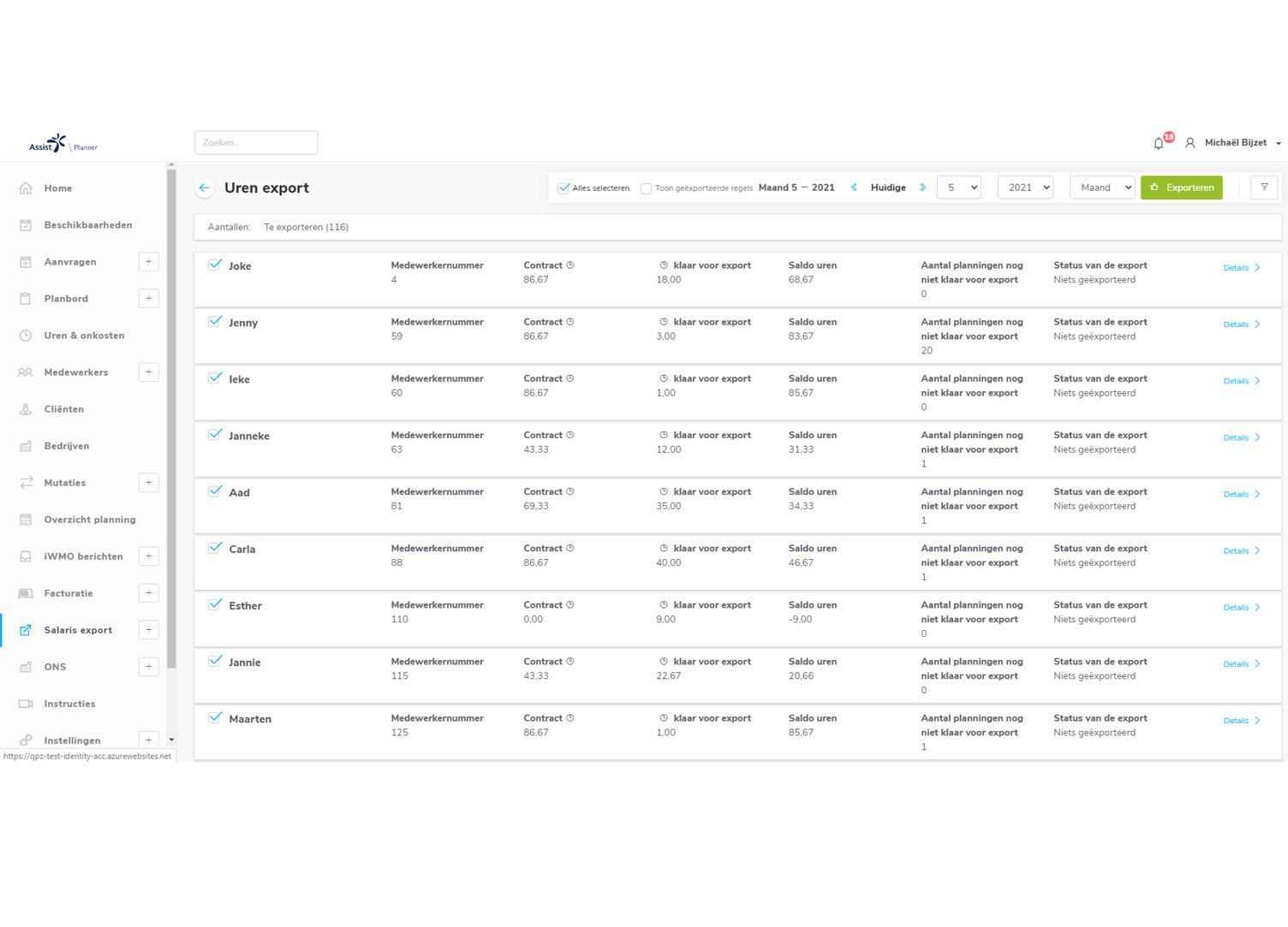Click the Assist Planner logo

(63, 144)
